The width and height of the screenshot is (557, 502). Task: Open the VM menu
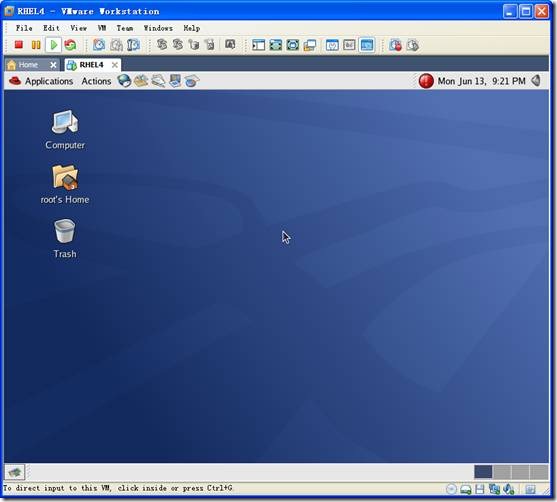pyautogui.click(x=102, y=28)
